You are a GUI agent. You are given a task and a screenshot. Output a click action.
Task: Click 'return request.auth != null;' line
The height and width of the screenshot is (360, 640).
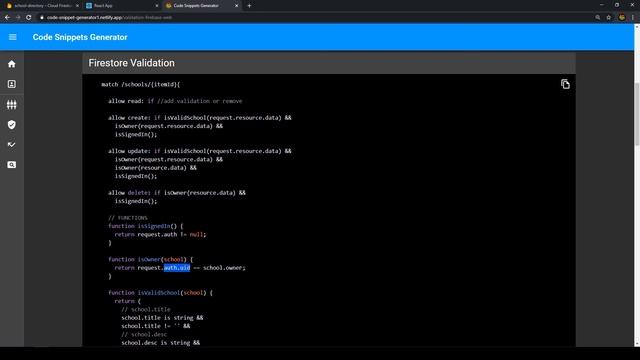(x=160, y=234)
